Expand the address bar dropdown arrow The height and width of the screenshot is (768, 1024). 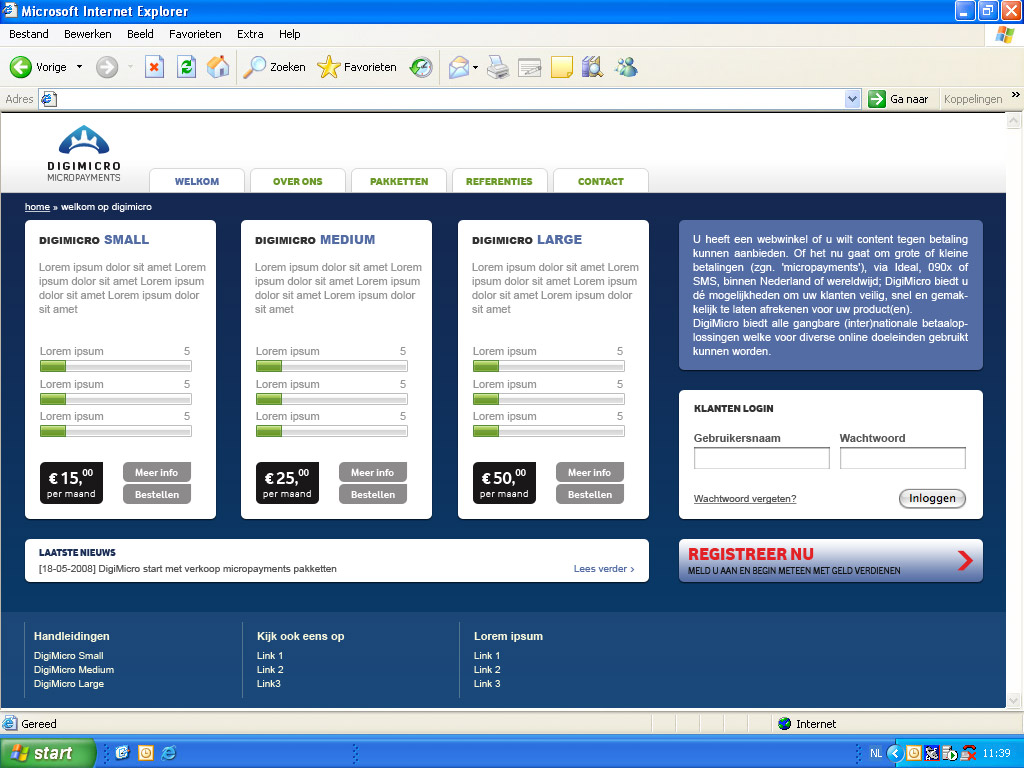coord(852,99)
